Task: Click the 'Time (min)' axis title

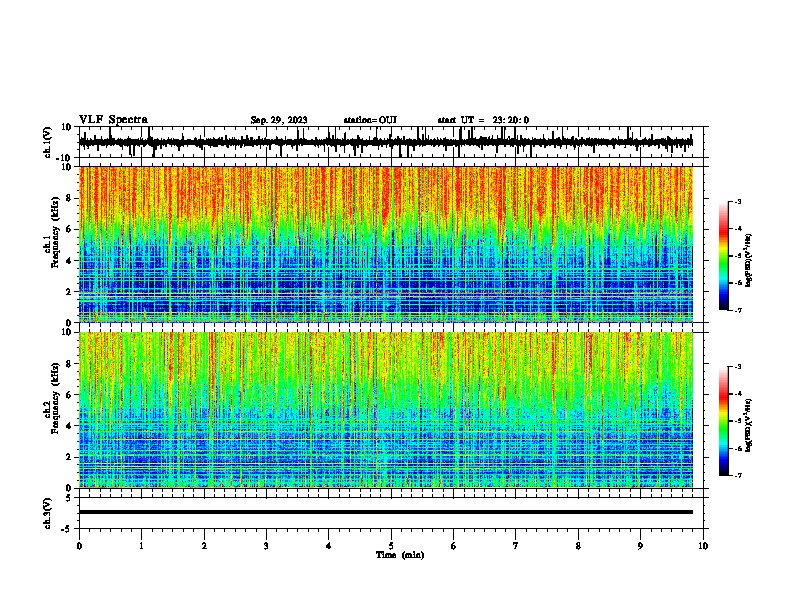Action: click(x=400, y=555)
